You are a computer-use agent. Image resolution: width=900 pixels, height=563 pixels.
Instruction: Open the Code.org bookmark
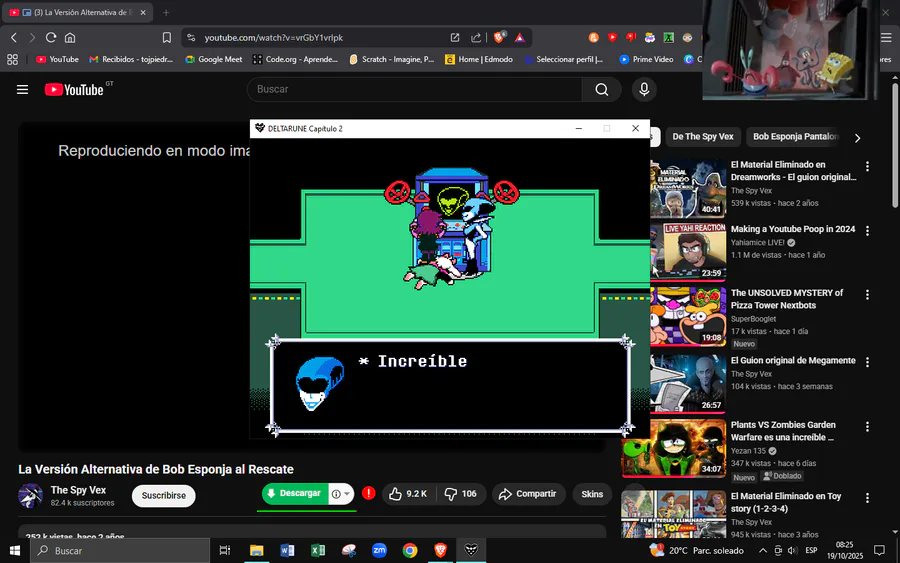295,59
